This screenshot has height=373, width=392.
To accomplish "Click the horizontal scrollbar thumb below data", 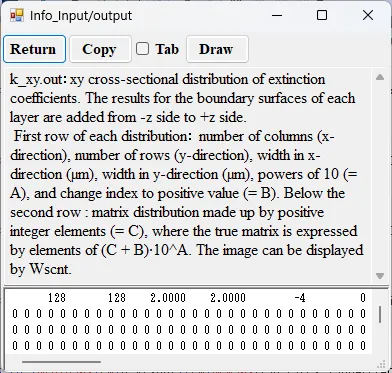I will click(61, 361).
